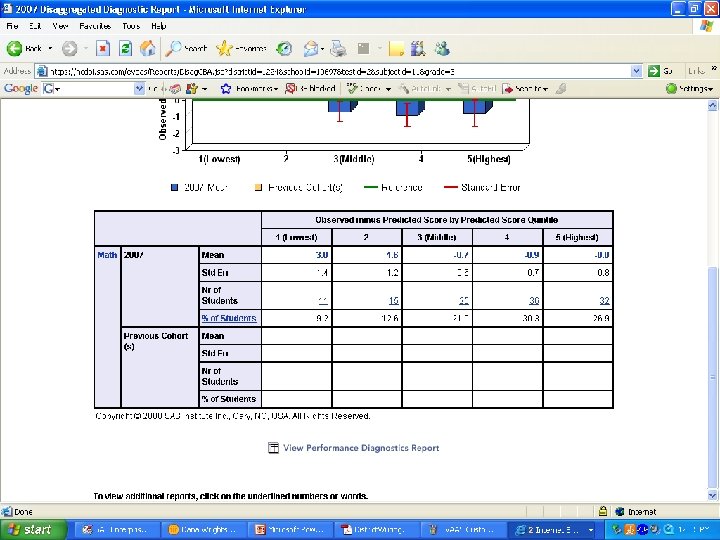Open browsing History
The width and height of the screenshot is (720, 540).
tap(284, 48)
